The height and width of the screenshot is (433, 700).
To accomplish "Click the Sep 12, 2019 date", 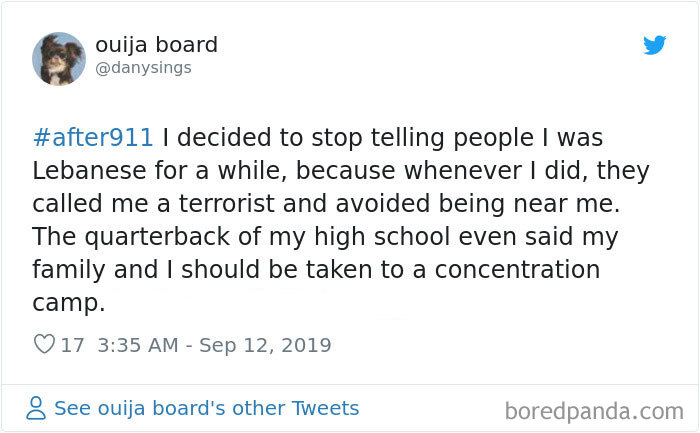I will click(x=265, y=345).
